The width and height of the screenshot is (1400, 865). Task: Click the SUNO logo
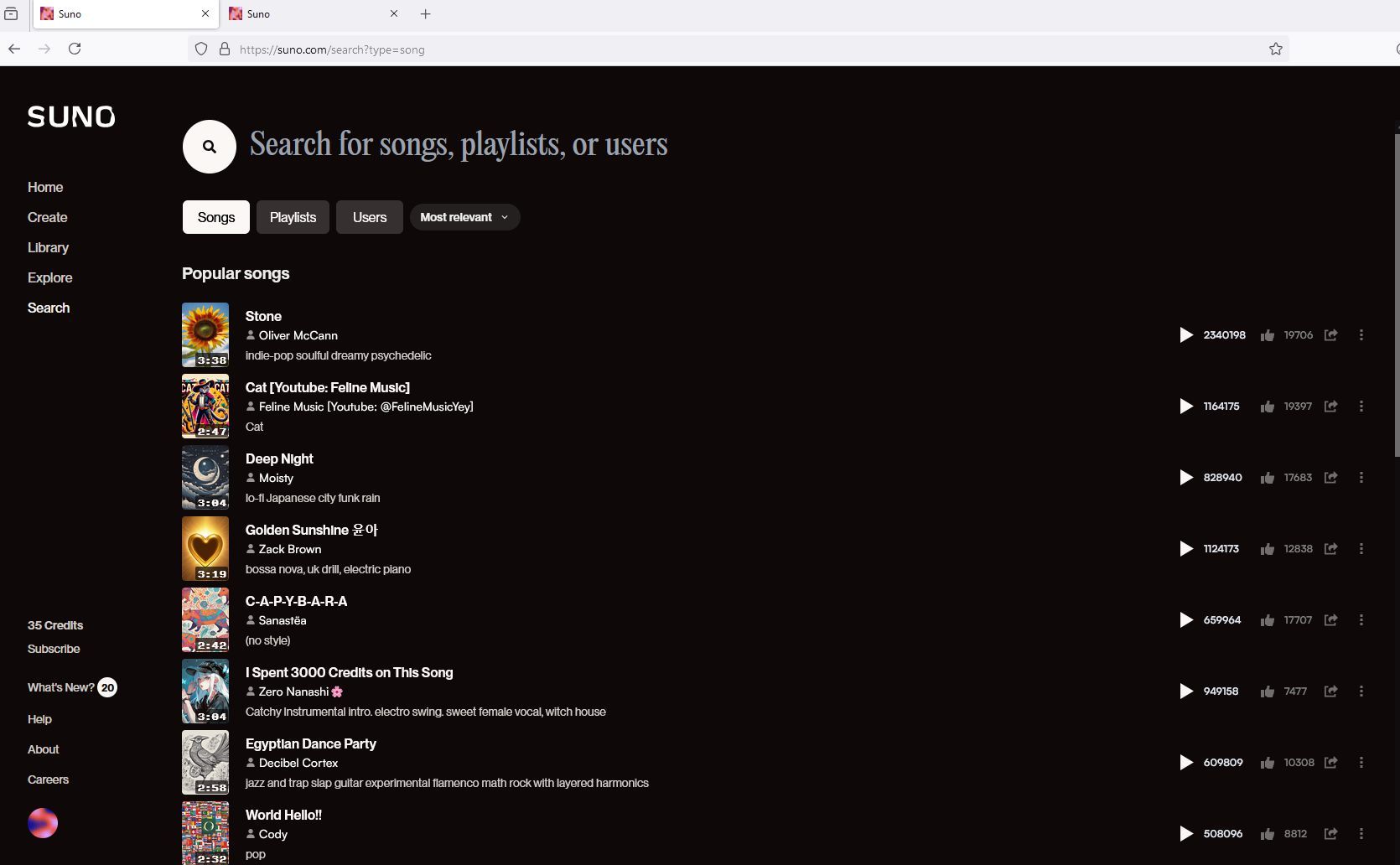(x=71, y=117)
